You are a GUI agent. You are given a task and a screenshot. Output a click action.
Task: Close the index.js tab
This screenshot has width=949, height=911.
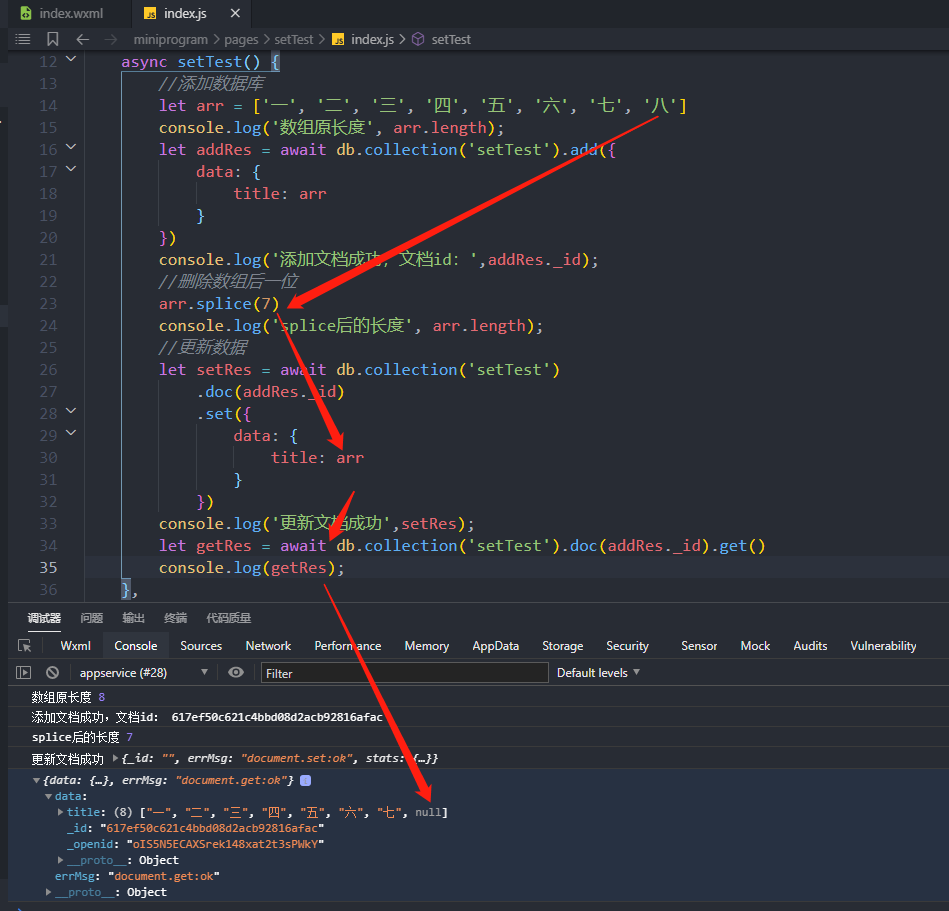click(x=235, y=13)
